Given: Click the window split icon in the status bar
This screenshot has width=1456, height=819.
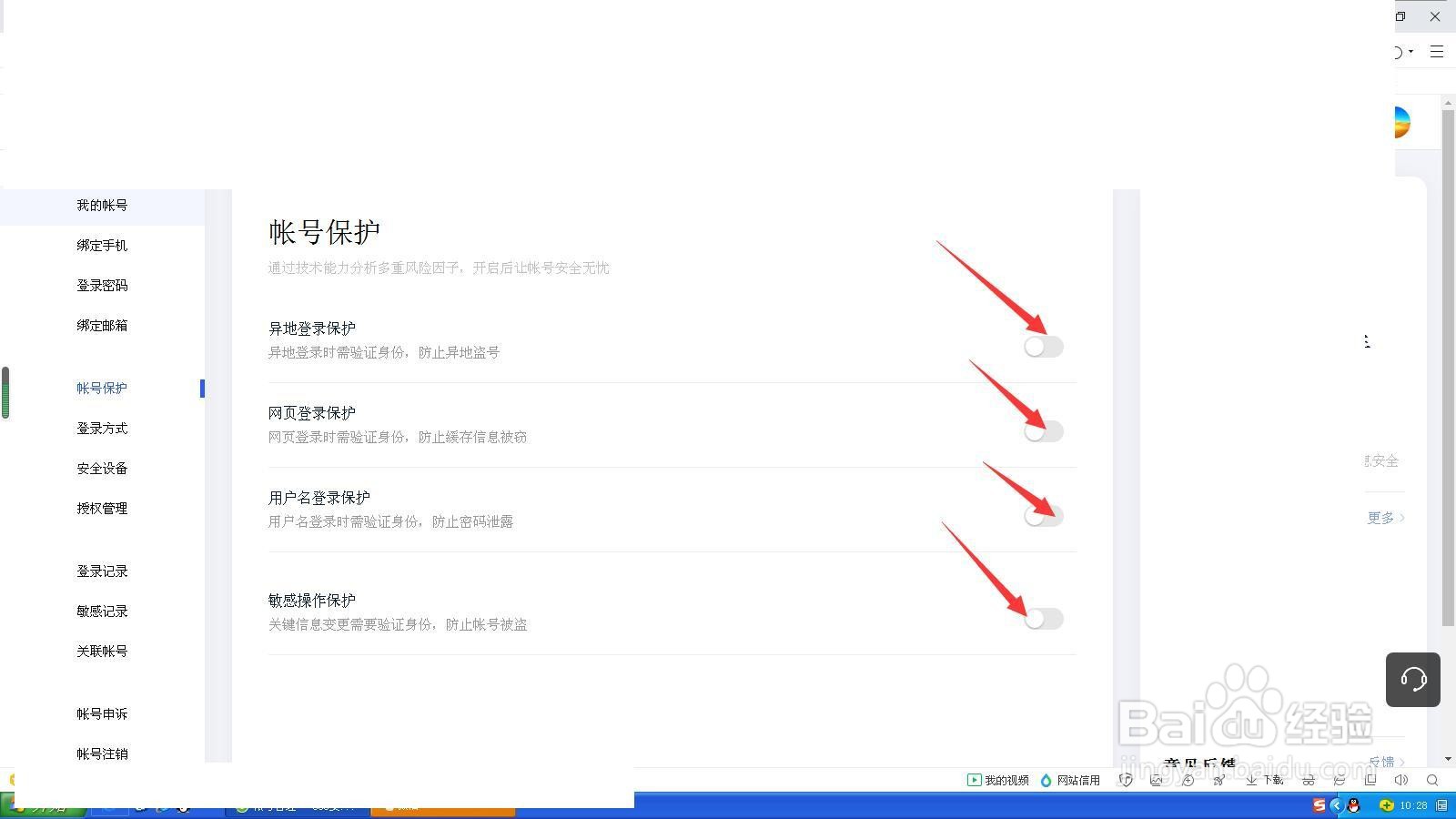Looking at the screenshot, I should (1370, 780).
